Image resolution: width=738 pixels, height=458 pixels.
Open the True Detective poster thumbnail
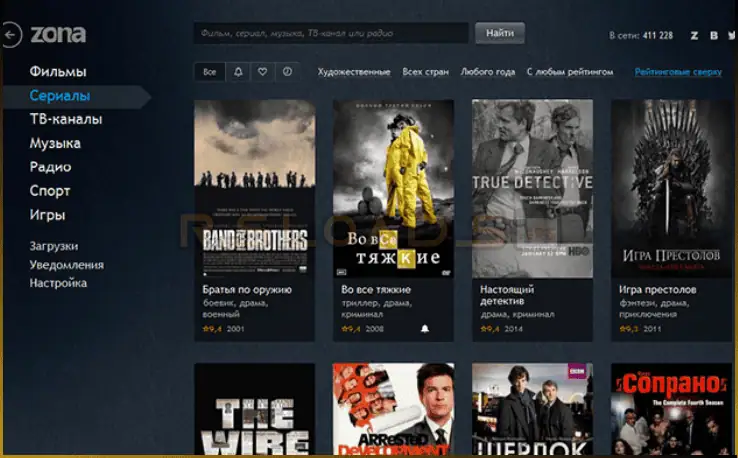[532, 188]
